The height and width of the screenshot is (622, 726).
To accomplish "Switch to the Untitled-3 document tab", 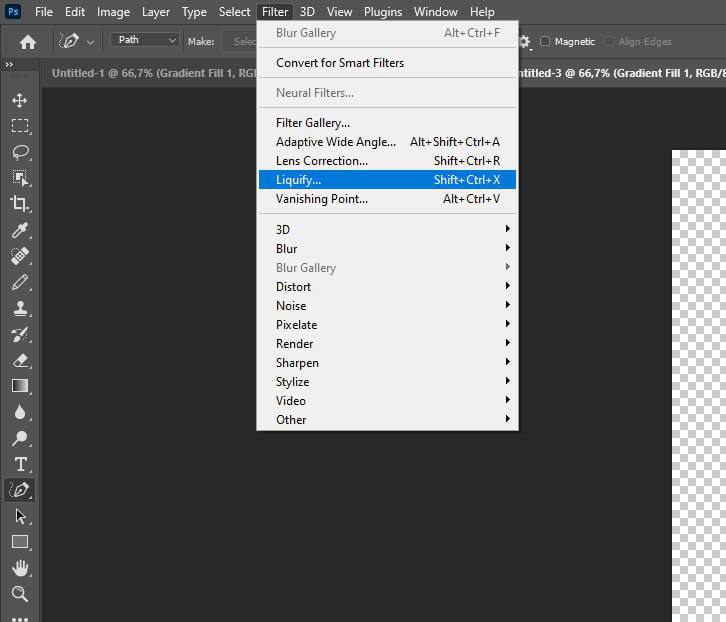I will [x=622, y=73].
